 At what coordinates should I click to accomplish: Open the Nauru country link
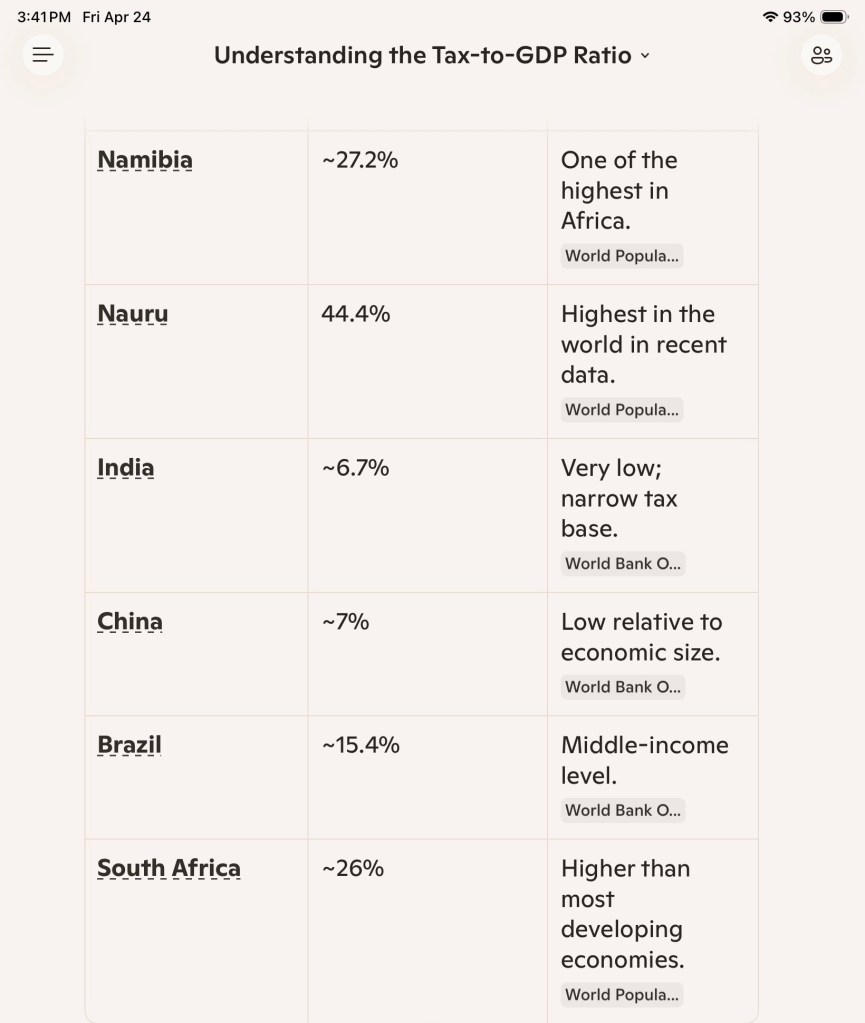[132, 314]
